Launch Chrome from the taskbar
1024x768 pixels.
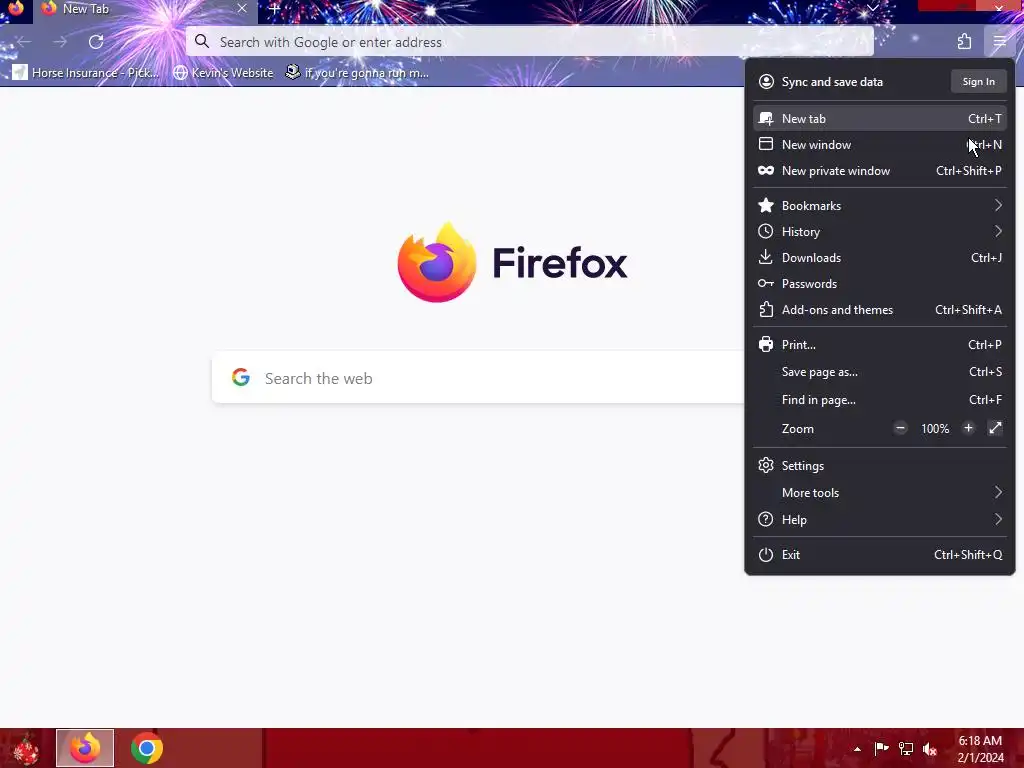(146, 748)
